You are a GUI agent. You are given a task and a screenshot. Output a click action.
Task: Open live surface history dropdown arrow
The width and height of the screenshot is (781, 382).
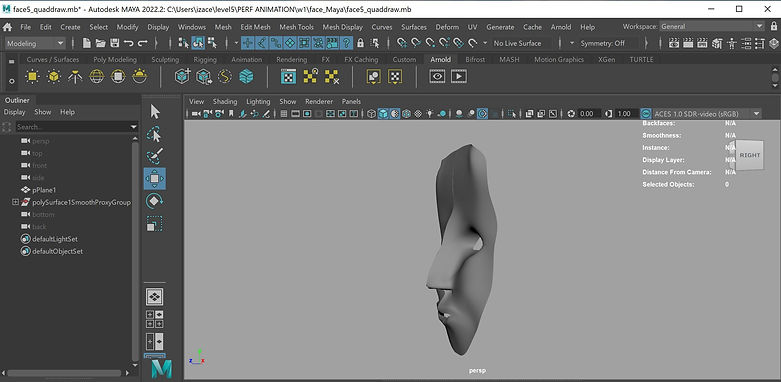(486, 43)
